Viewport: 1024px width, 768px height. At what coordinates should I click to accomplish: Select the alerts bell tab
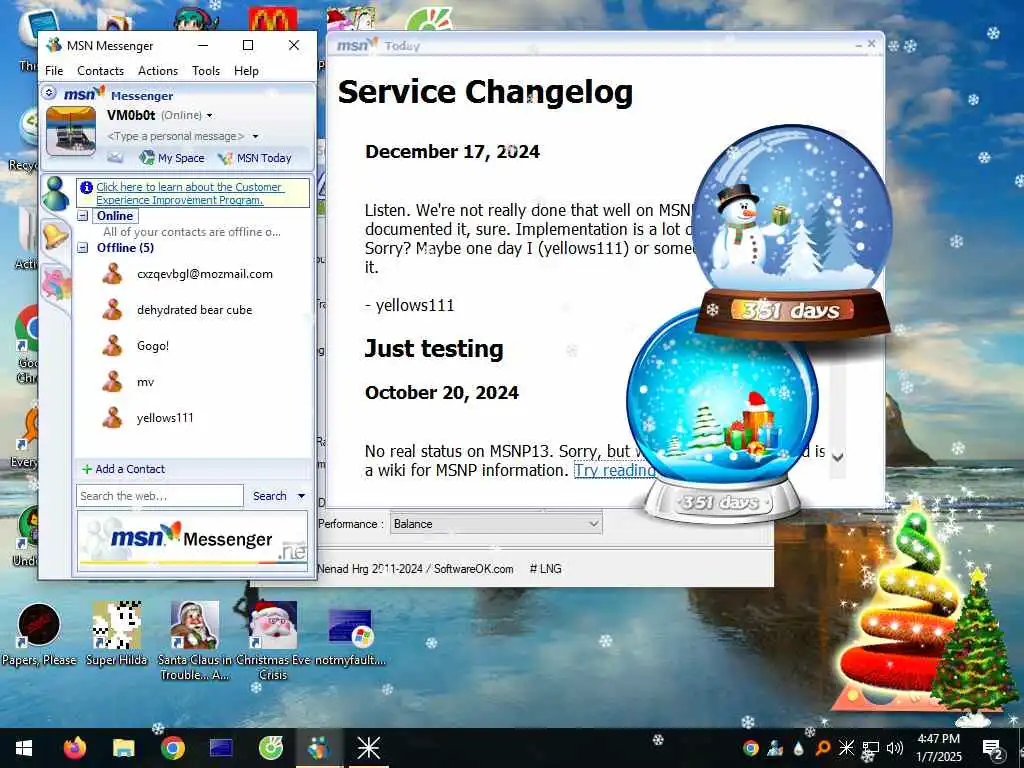pyautogui.click(x=56, y=236)
